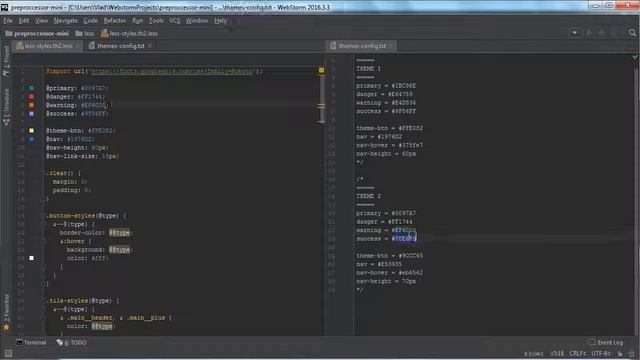The height and width of the screenshot is (360, 640).
Task: Click the cursor position indicator in status bar
Action: [x=557, y=353]
